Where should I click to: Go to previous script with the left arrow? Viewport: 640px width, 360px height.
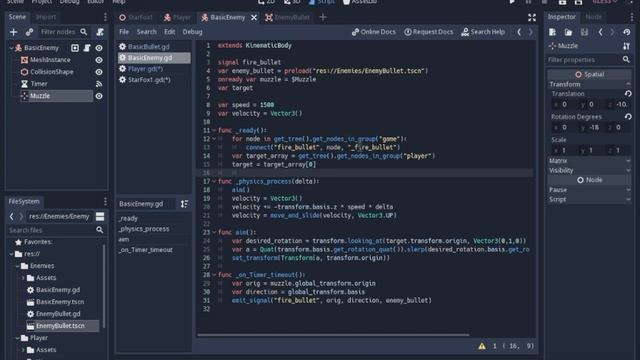(519, 32)
